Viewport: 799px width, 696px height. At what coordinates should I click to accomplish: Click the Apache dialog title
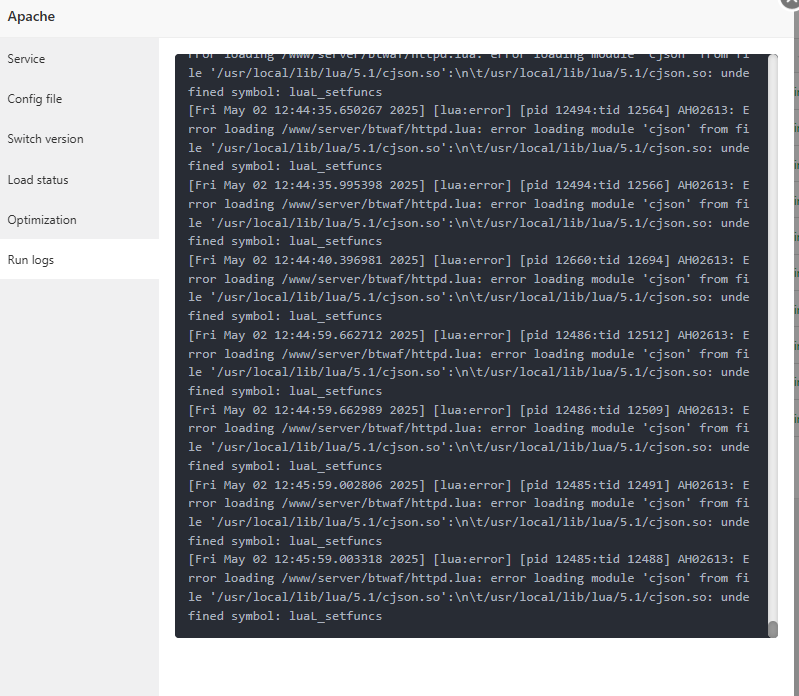(x=31, y=16)
